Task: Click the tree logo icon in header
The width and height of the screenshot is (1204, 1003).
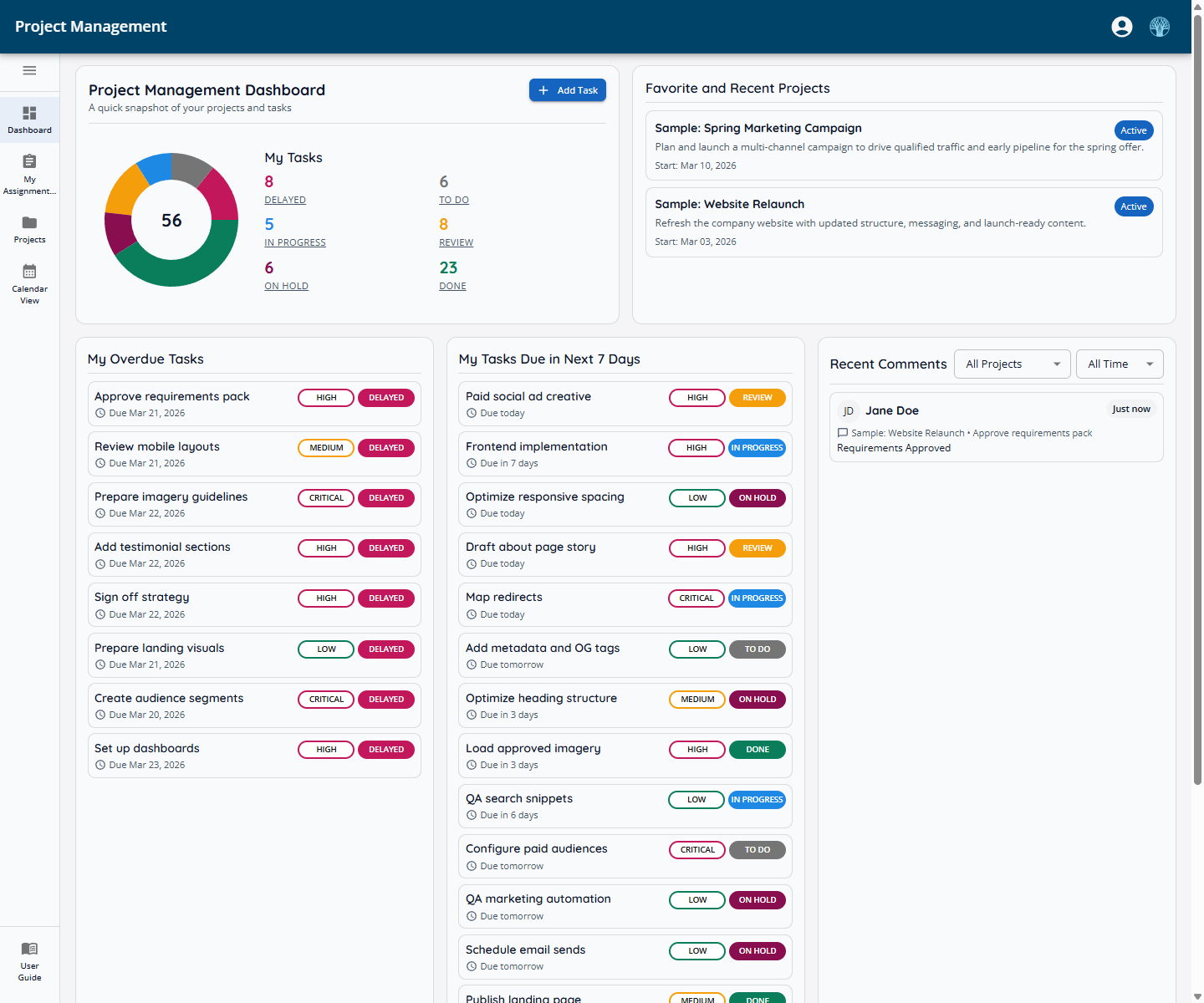Action: [1160, 27]
